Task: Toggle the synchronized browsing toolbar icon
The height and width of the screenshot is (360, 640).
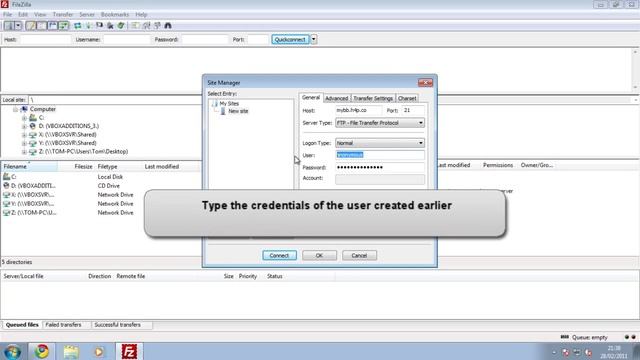Action: [157, 26]
